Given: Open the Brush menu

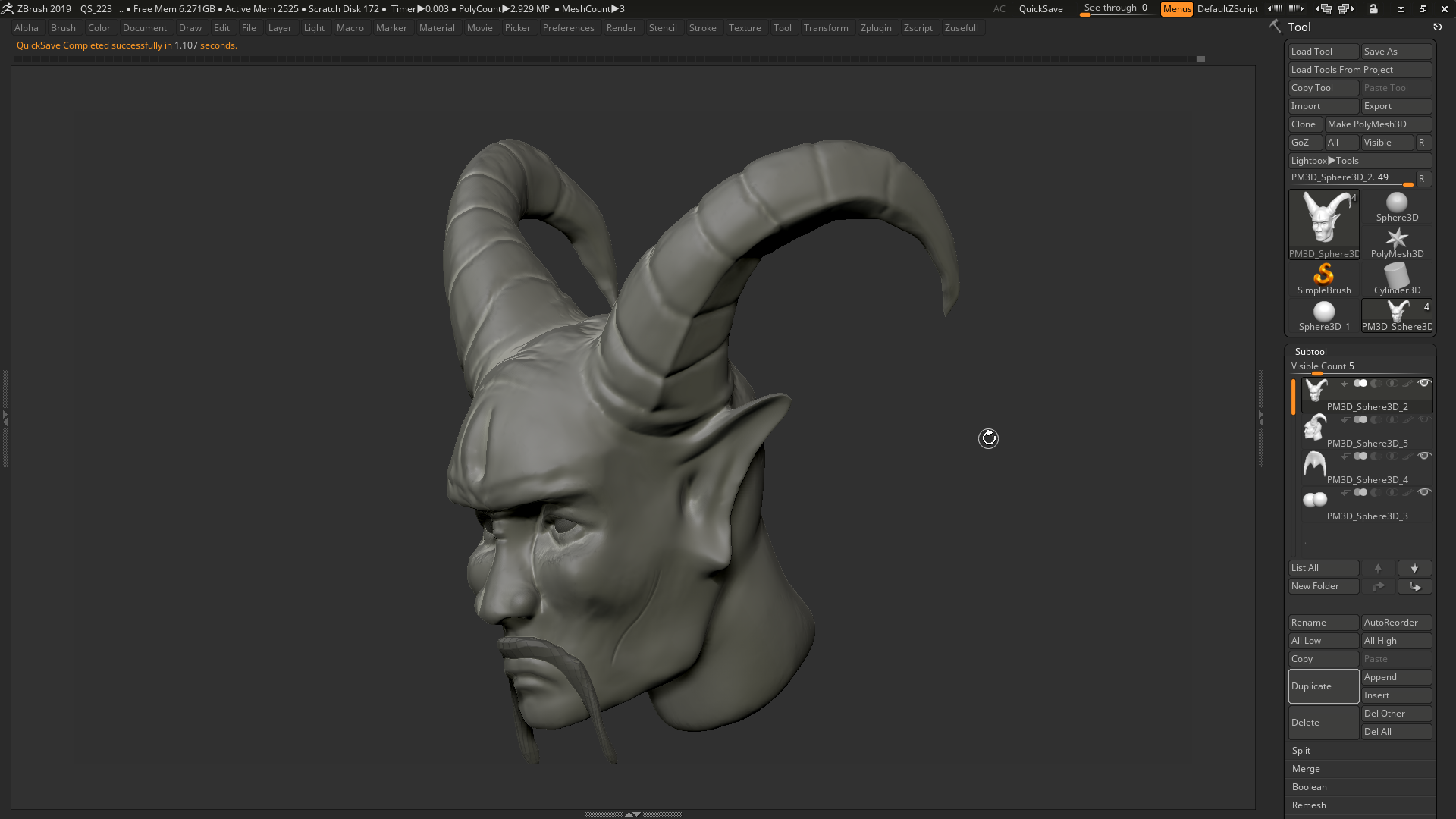Looking at the screenshot, I should pos(63,28).
